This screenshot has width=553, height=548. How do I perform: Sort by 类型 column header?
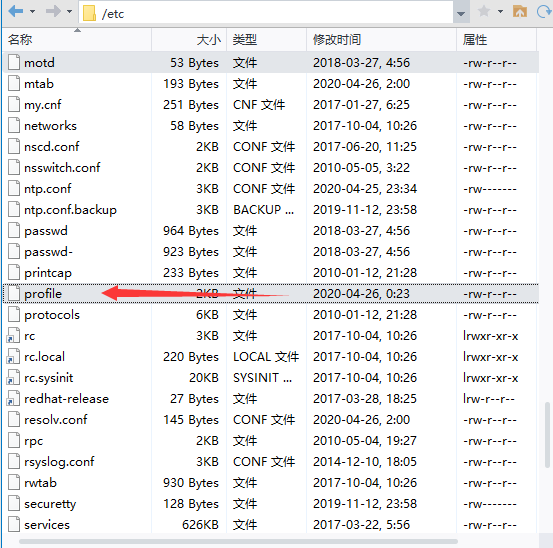[x=266, y=39]
